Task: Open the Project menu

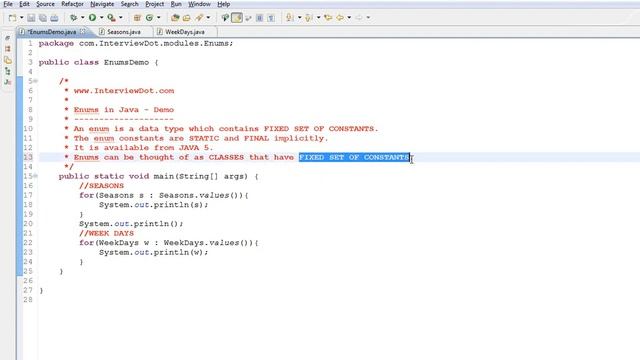Action: pyautogui.click(x=155, y=4)
